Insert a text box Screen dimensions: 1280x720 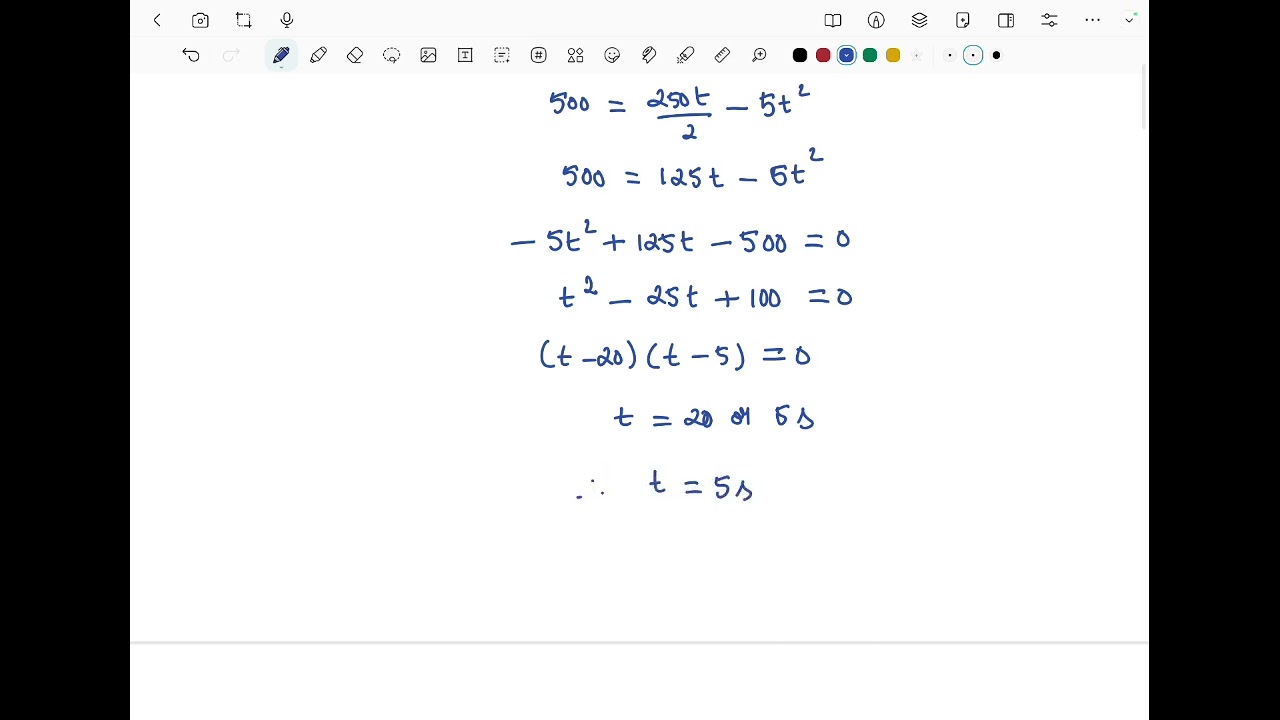point(465,55)
